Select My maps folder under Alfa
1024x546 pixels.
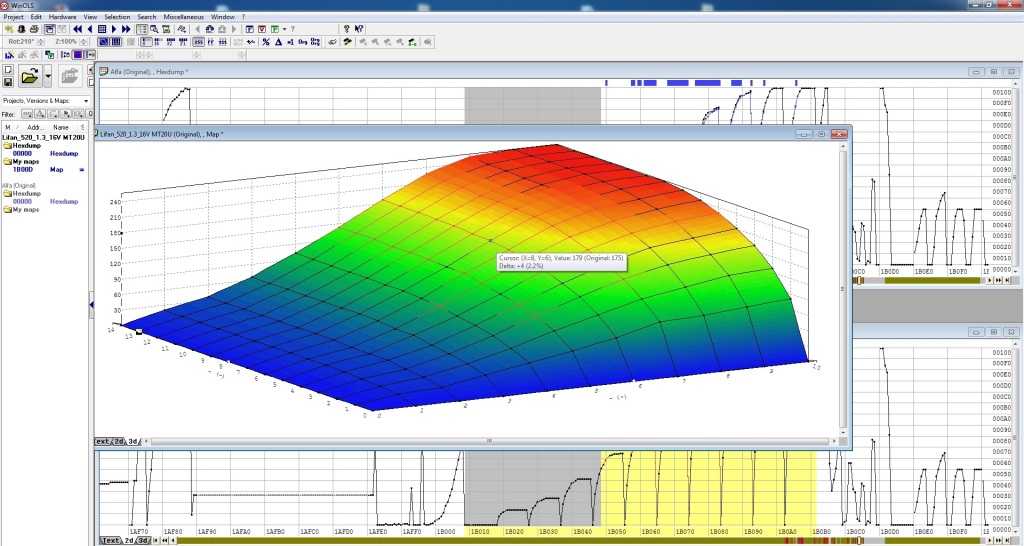click(22, 210)
